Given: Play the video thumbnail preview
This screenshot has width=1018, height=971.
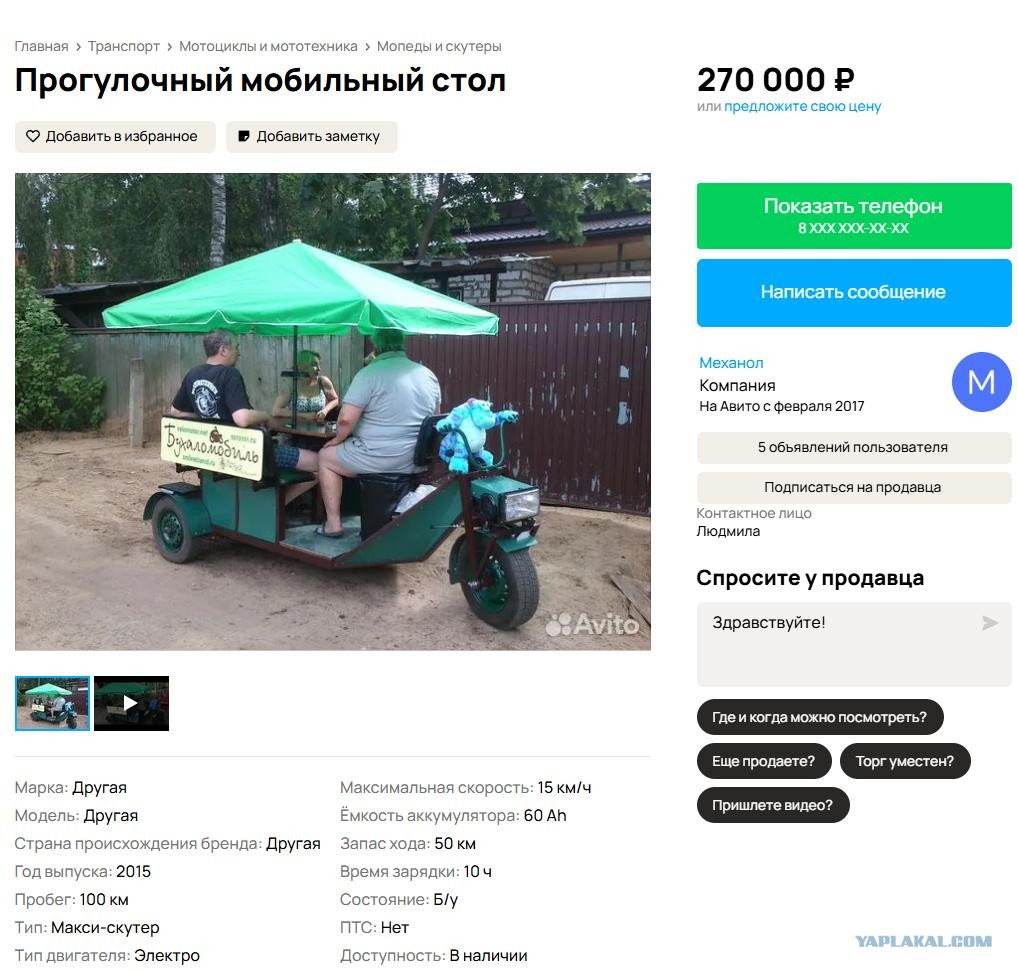Looking at the screenshot, I should click(131, 704).
